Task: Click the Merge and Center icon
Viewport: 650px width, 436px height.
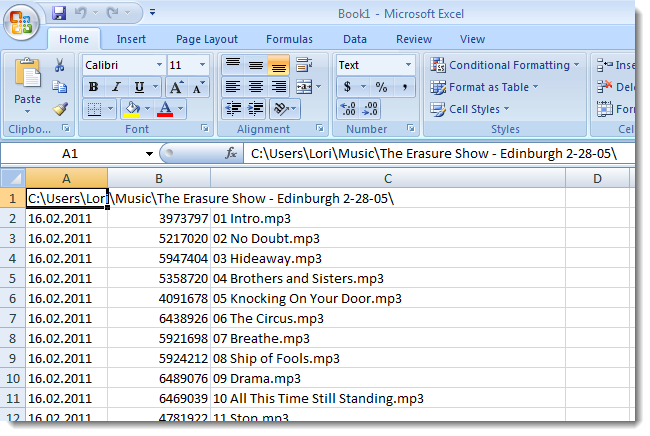Action: coord(304,87)
